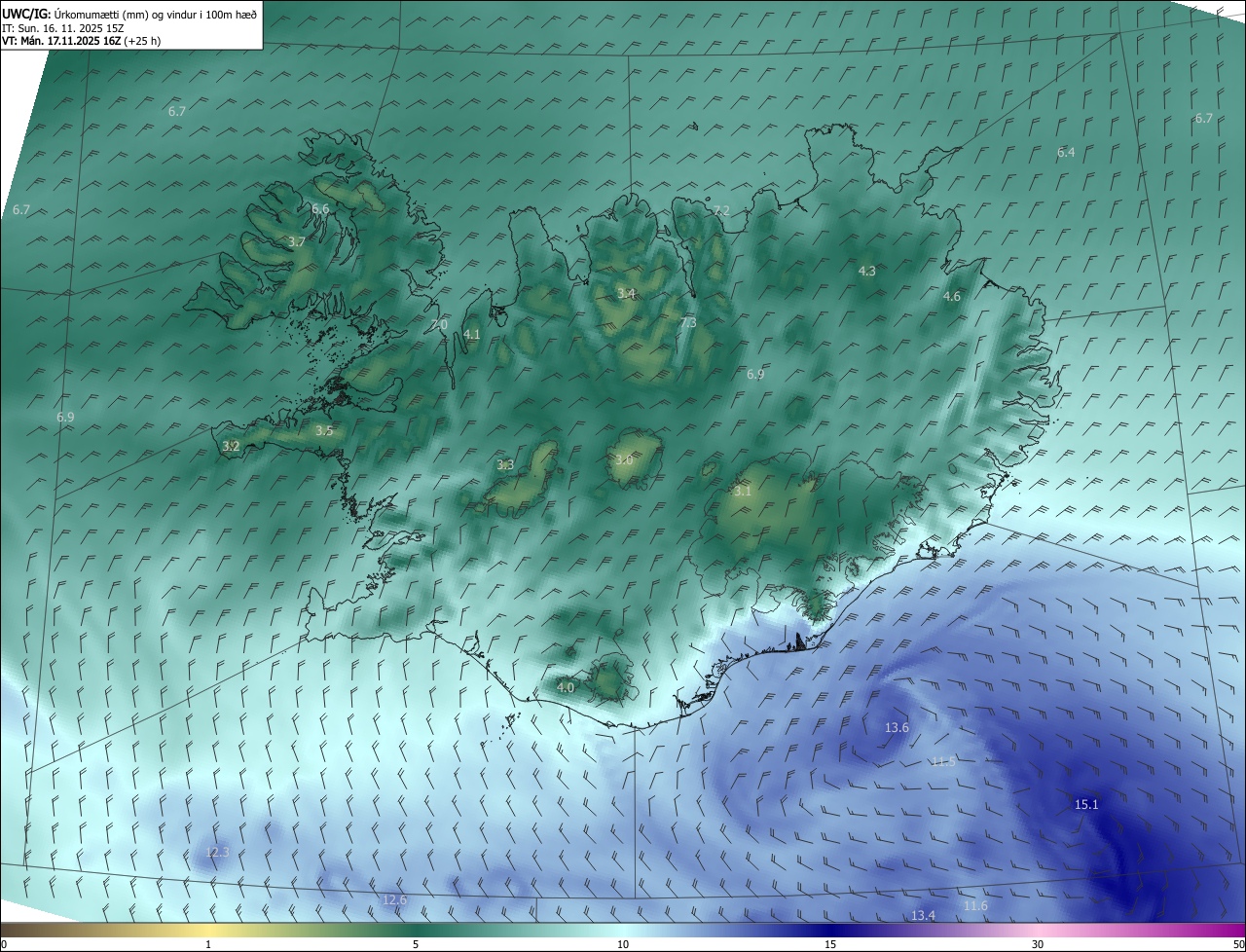The width and height of the screenshot is (1246, 952).
Task: Select the "IT: Sun. 16. 11. 2025 15Z" line
Action: [62, 28]
